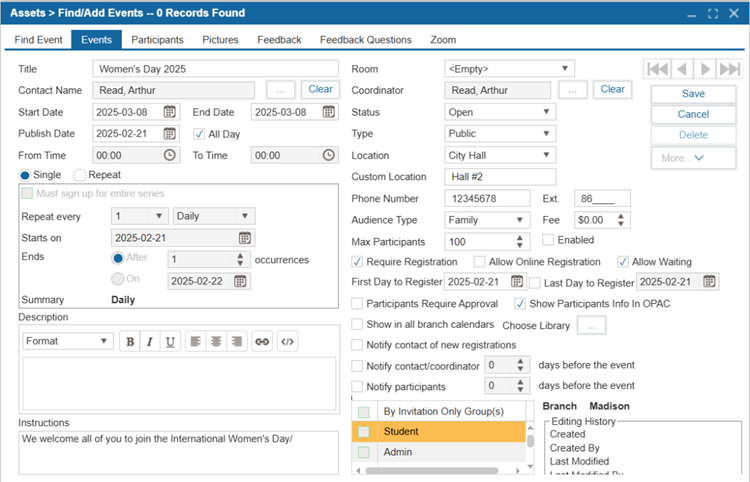This screenshot has height=482, width=750.
Task: Align description text right
Action: (237, 341)
